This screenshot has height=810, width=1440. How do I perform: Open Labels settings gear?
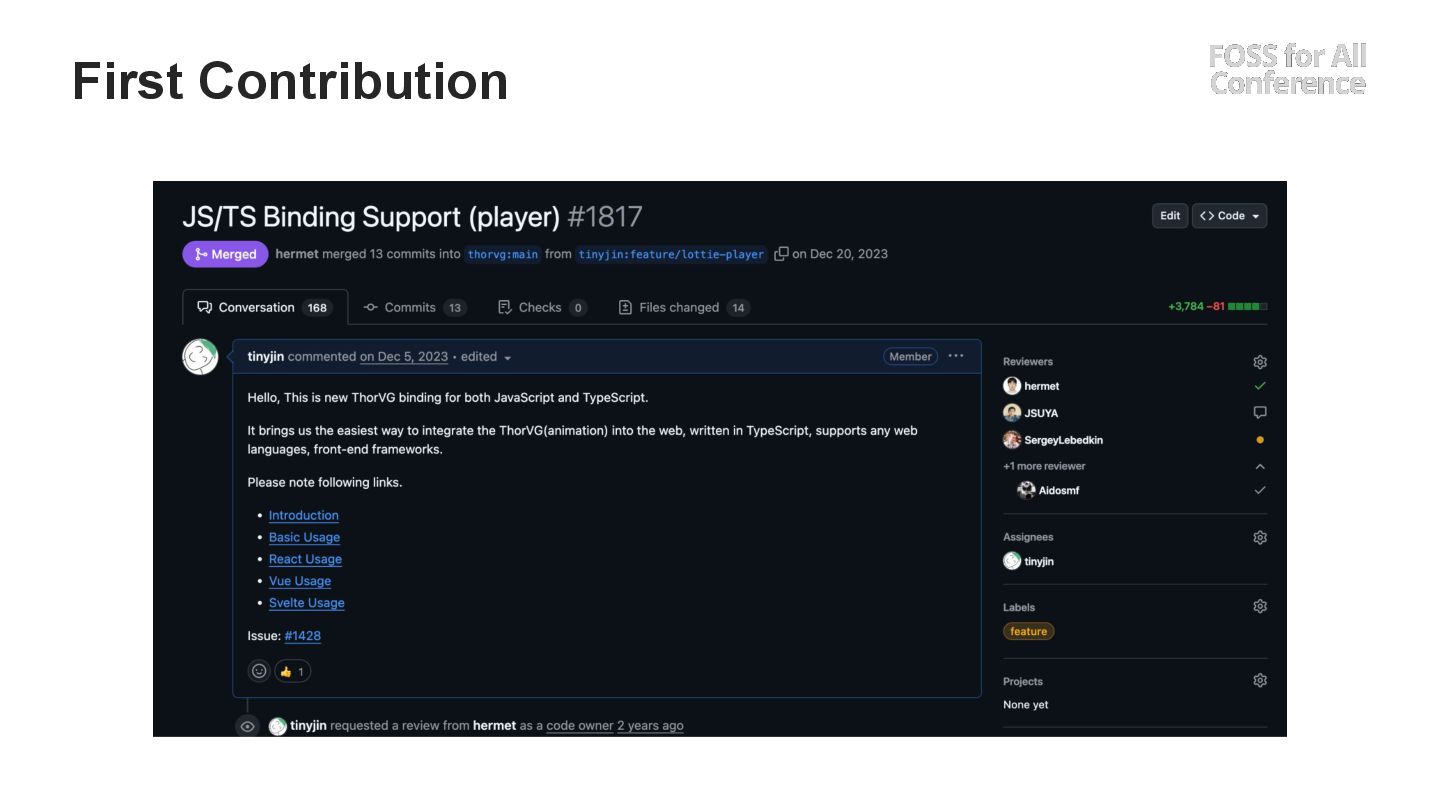click(x=1260, y=606)
